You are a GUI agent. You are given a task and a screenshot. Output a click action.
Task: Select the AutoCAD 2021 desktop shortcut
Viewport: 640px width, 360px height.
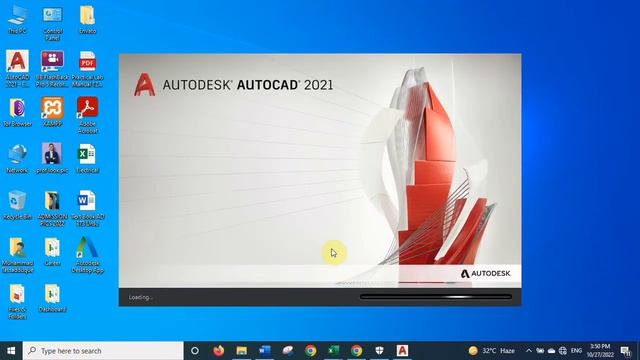click(x=17, y=68)
